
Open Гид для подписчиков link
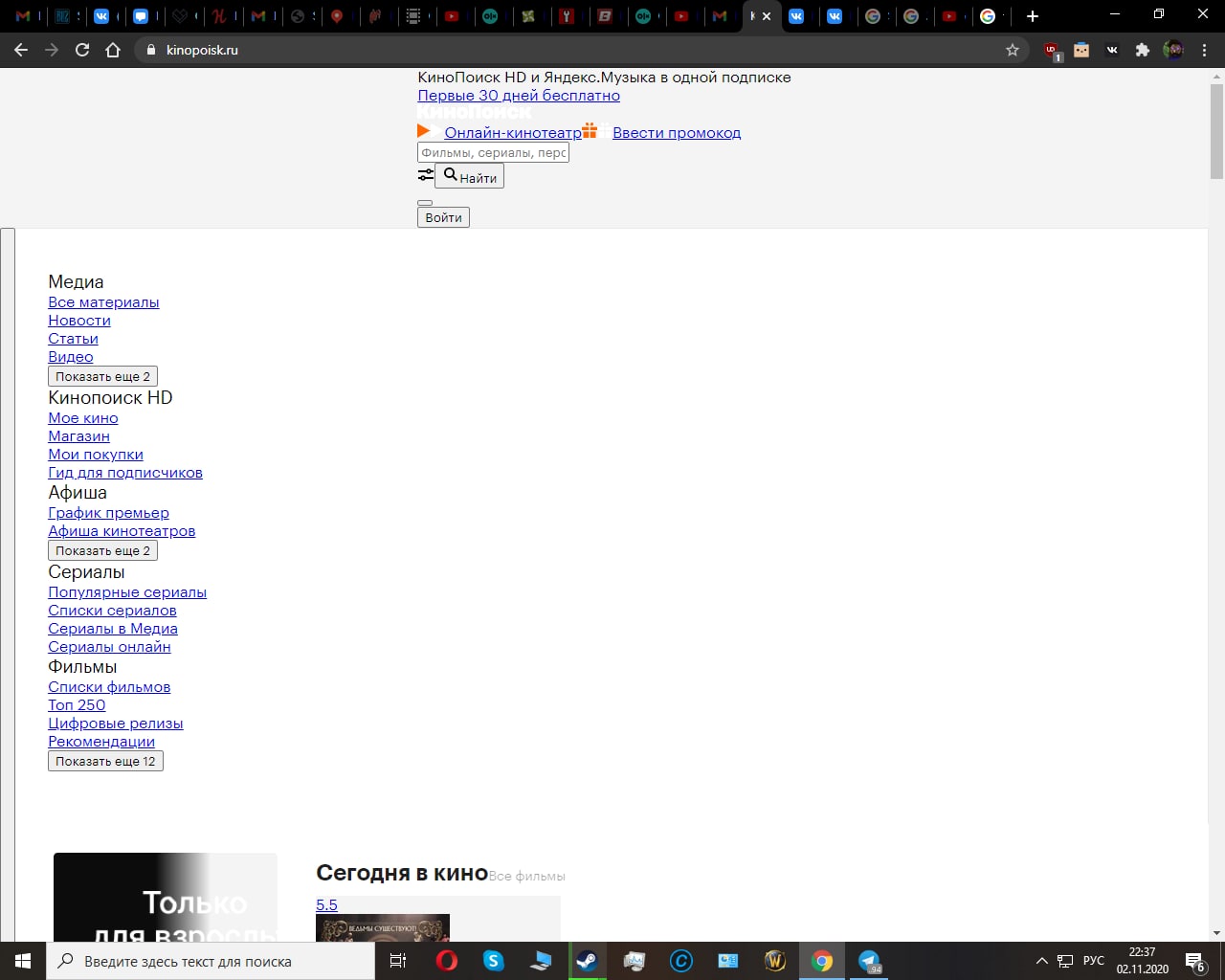click(x=125, y=473)
